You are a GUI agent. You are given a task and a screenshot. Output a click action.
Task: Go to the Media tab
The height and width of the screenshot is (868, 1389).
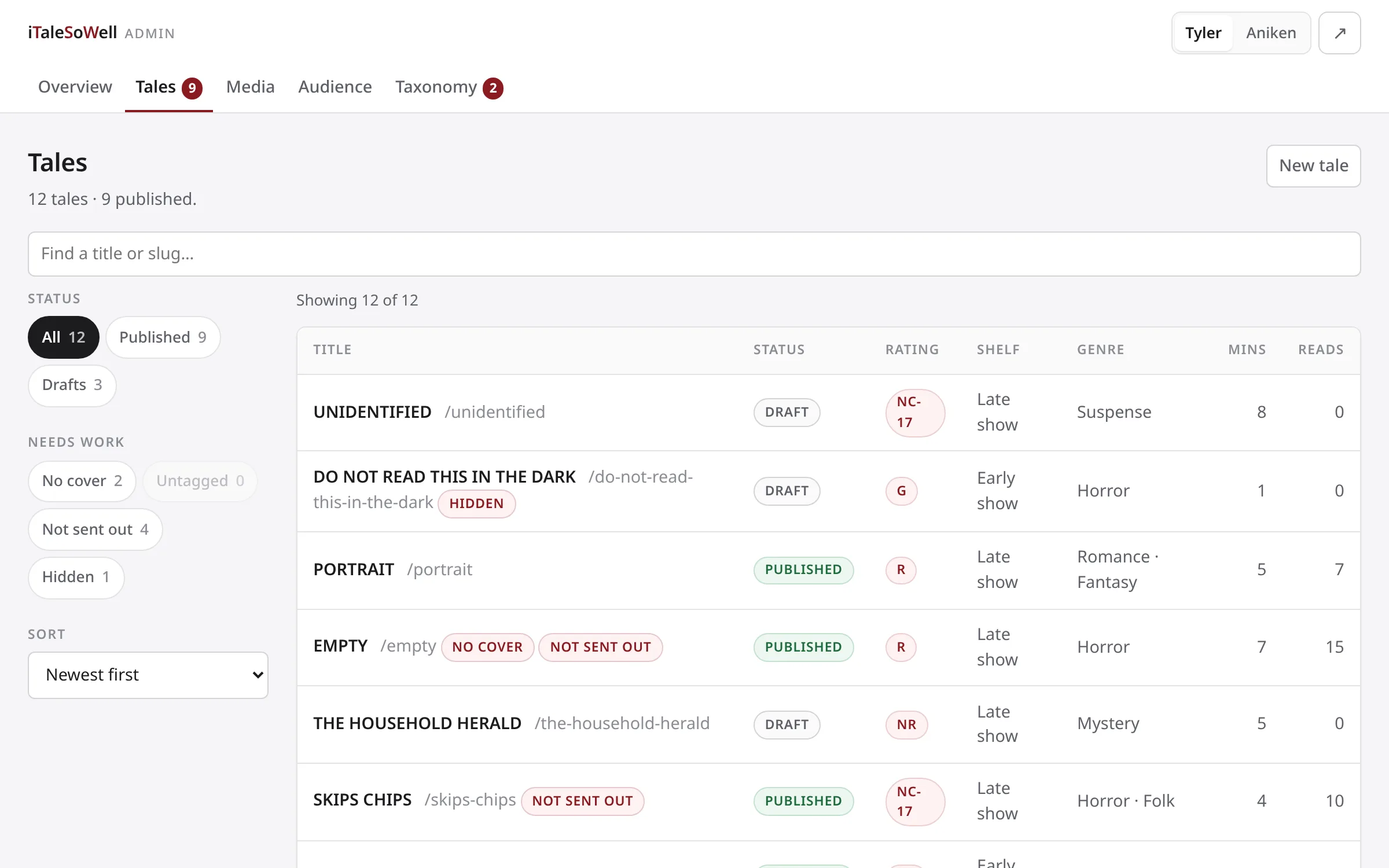250,87
